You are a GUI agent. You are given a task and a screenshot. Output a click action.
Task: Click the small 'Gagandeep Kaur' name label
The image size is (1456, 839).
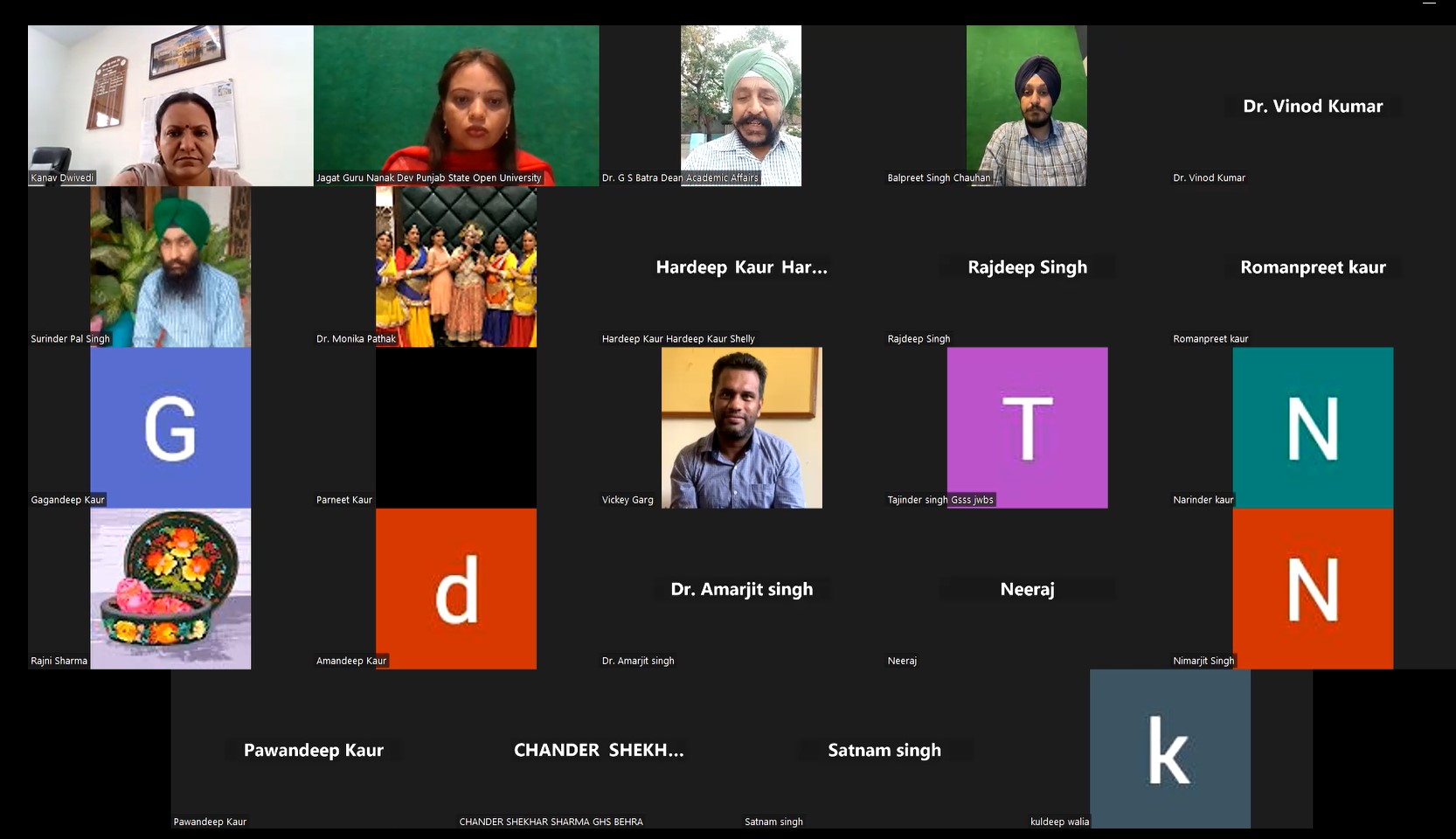tap(67, 500)
